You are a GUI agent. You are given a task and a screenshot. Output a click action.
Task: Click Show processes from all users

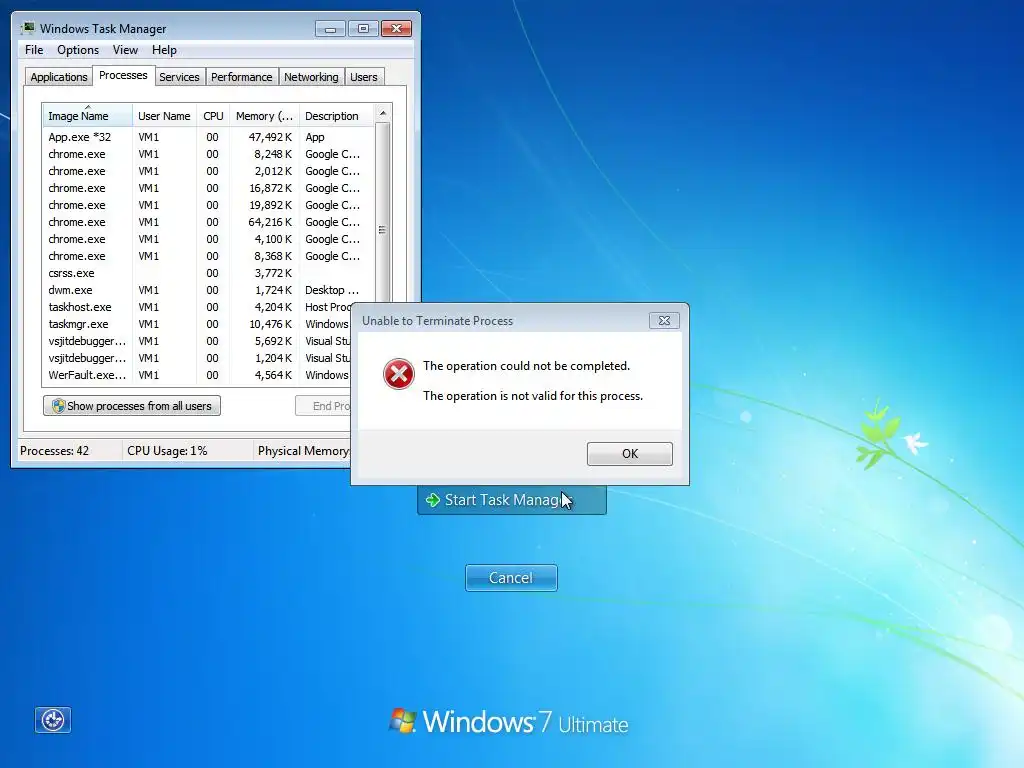coord(132,406)
